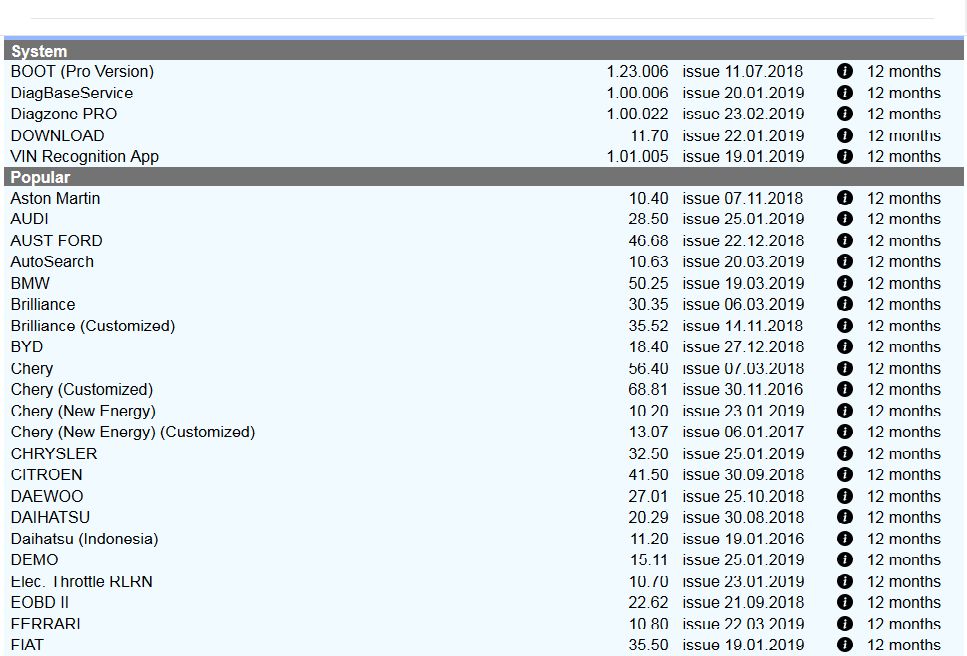Viewport: 967px width, 656px height.
Task: Click the CITROEN entry name
Action: pos(46,474)
